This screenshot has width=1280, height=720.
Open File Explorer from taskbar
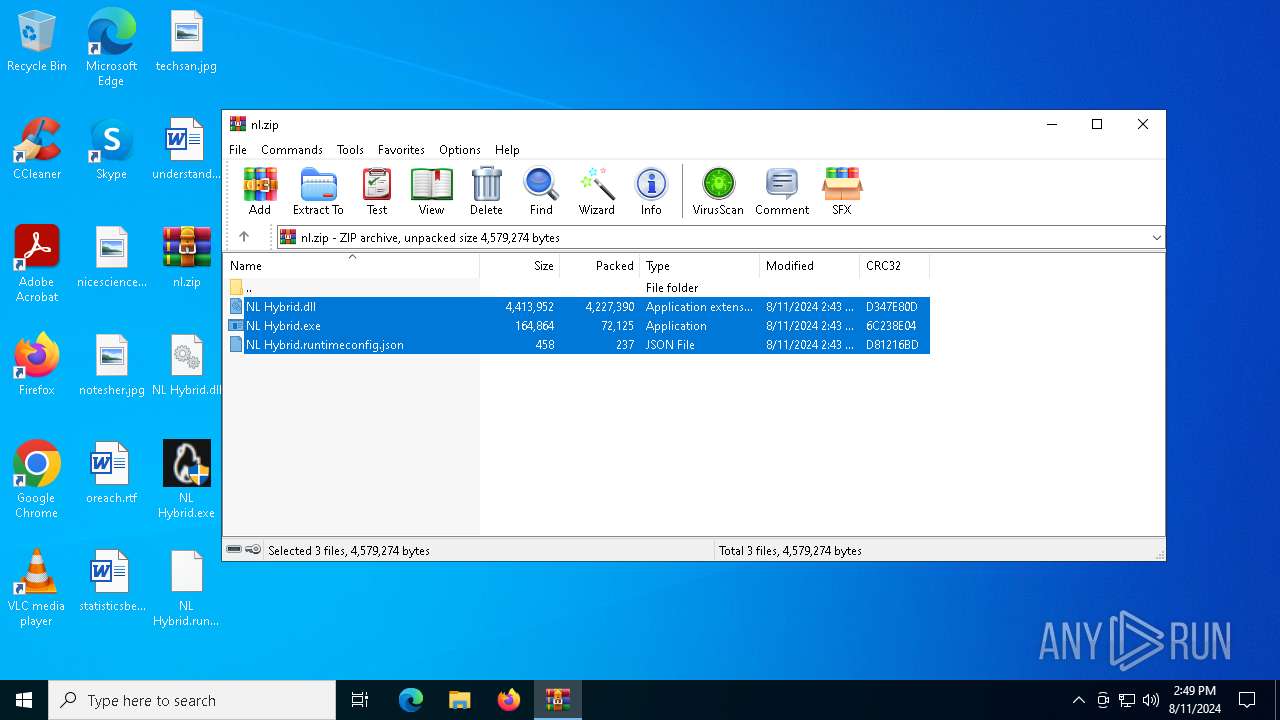coord(459,700)
